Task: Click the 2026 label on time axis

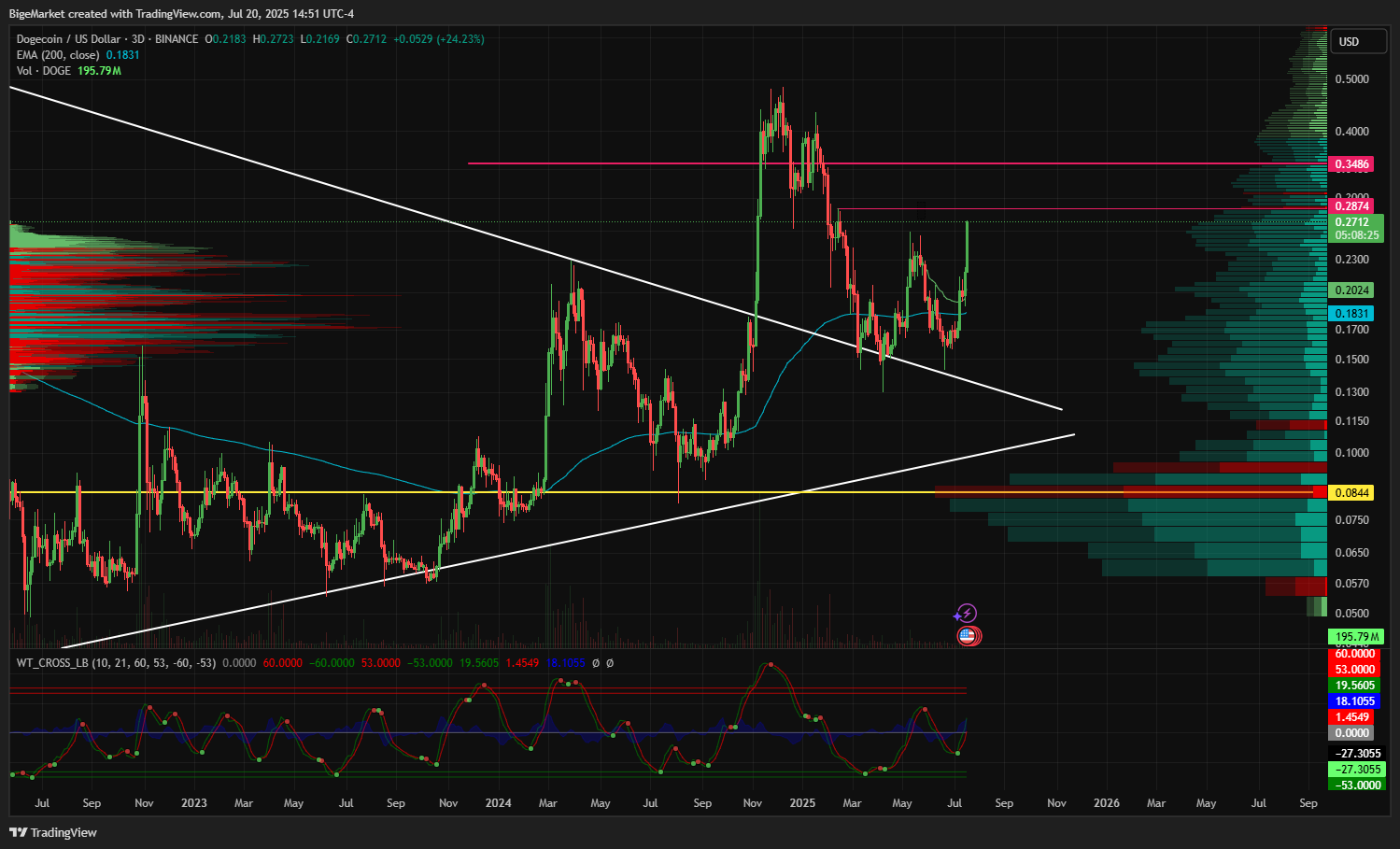Action: pyautogui.click(x=1107, y=803)
